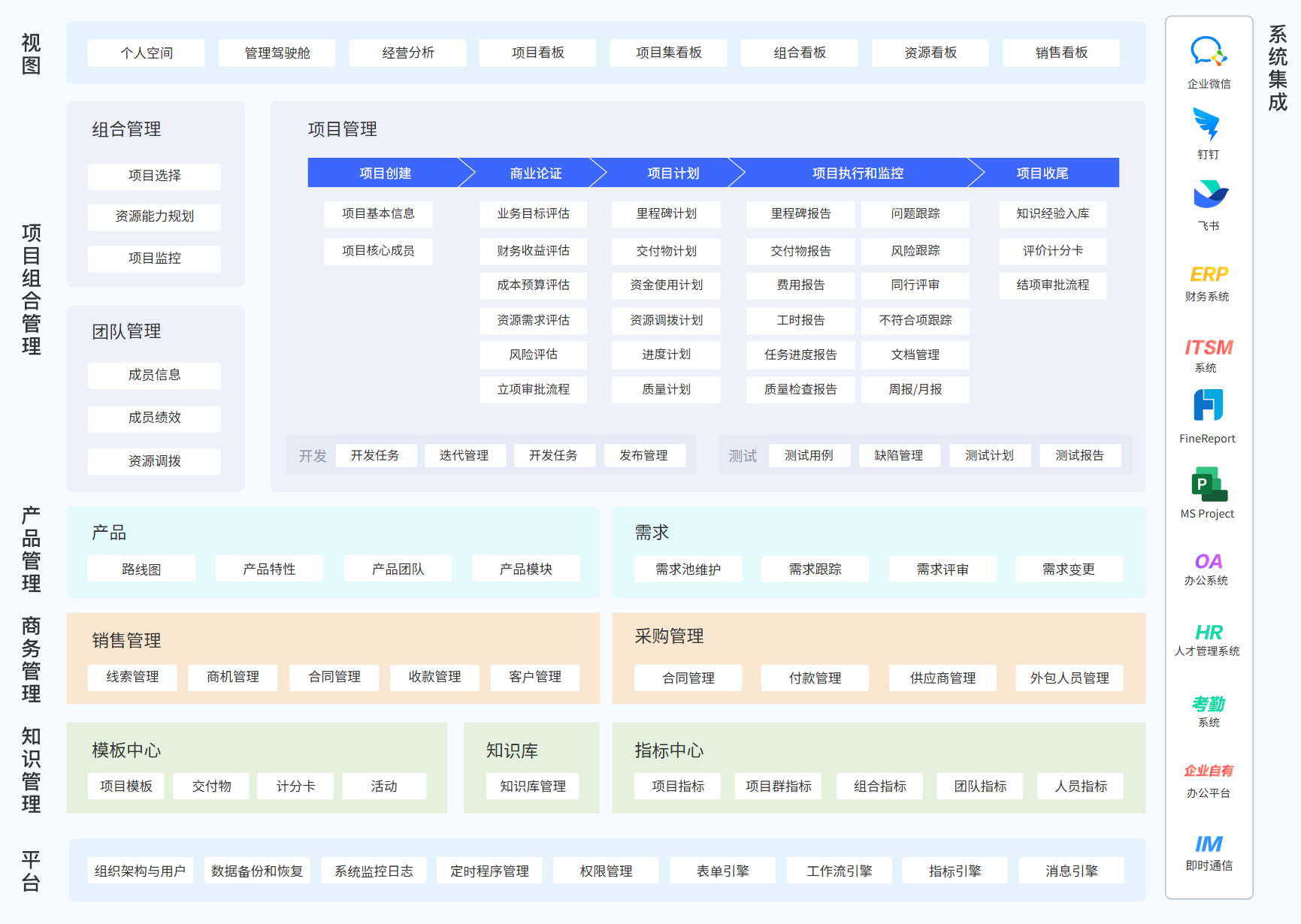The image size is (1301, 924).
Task: Click 项目选择 under 组合管理
Action: (x=154, y=176)
